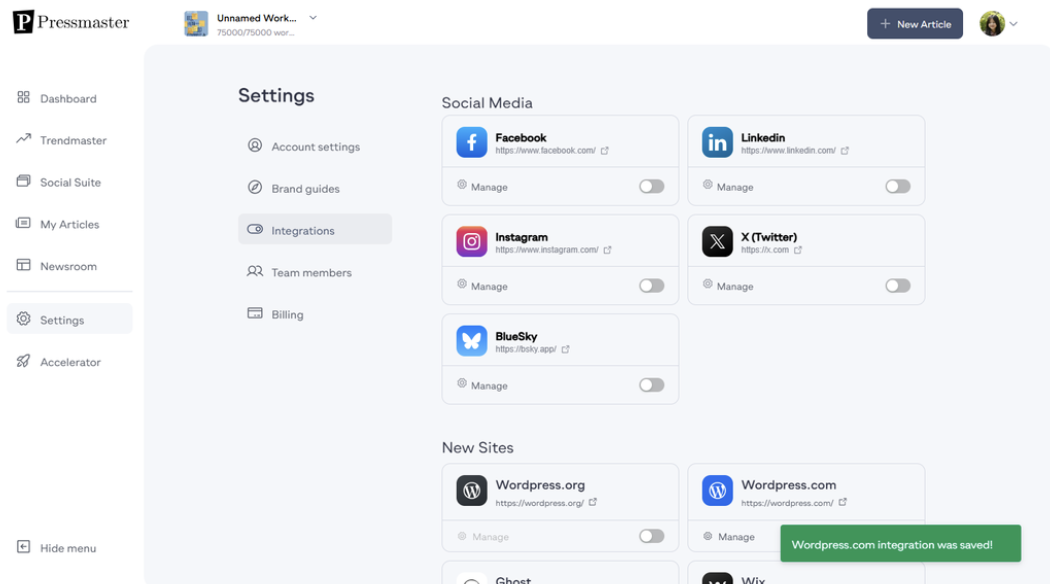Click LinkedIn Manage gear icon

pos(708,185)
